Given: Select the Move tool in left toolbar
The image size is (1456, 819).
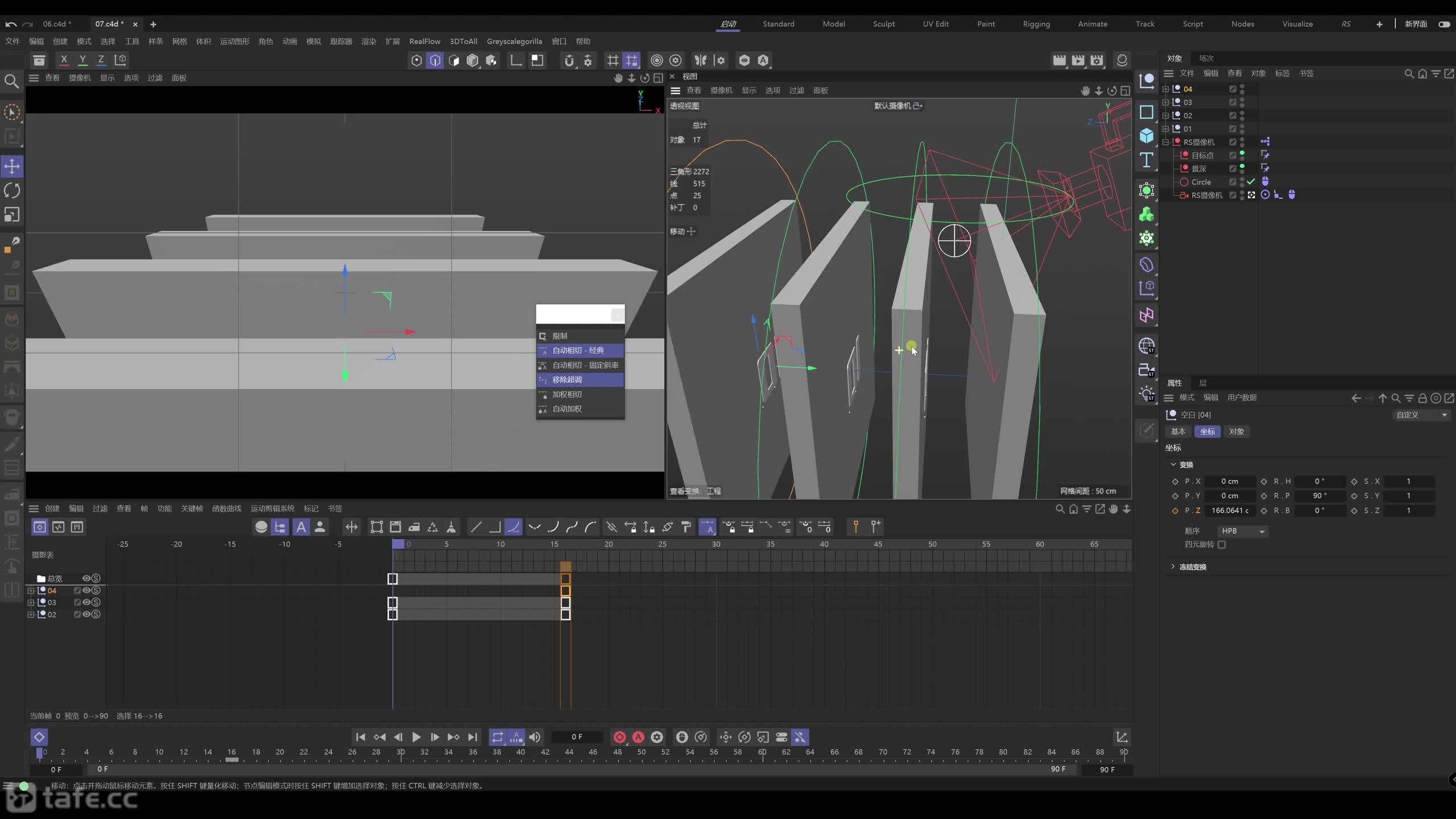Looking at the screenshot, I should pos(12,167).
